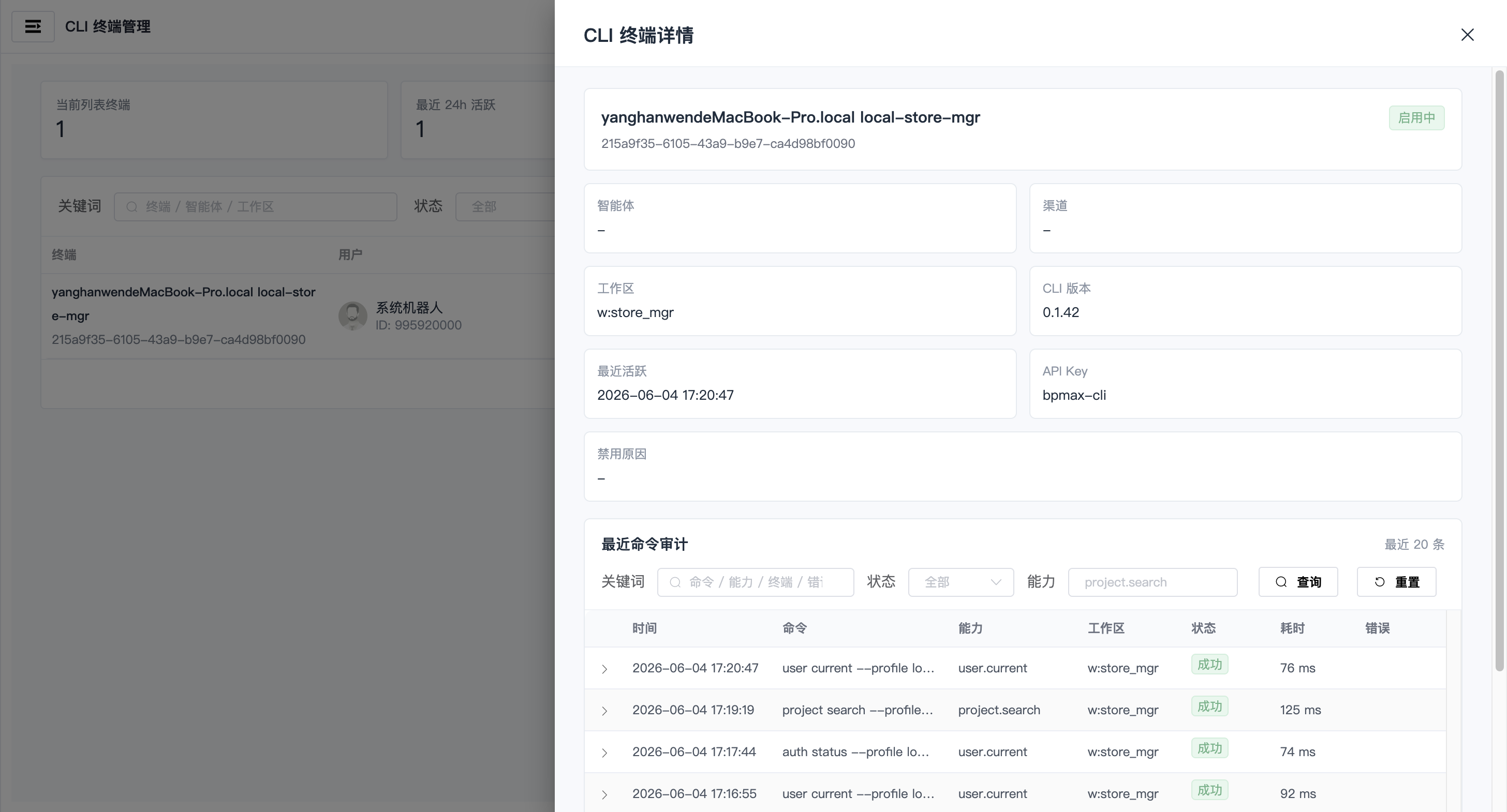Click the 时间 column header
This screenshot has height=812, width=1507.
644,628
